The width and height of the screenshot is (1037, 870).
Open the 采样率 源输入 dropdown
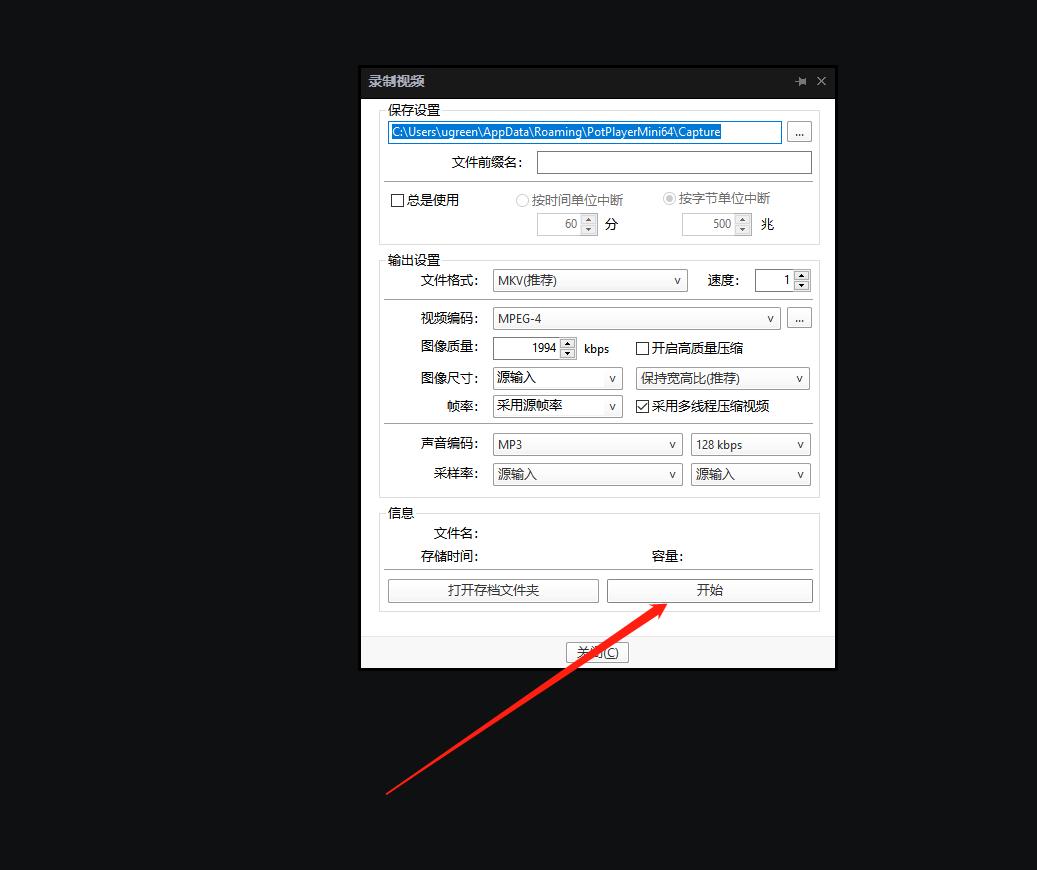pos(586,473)
